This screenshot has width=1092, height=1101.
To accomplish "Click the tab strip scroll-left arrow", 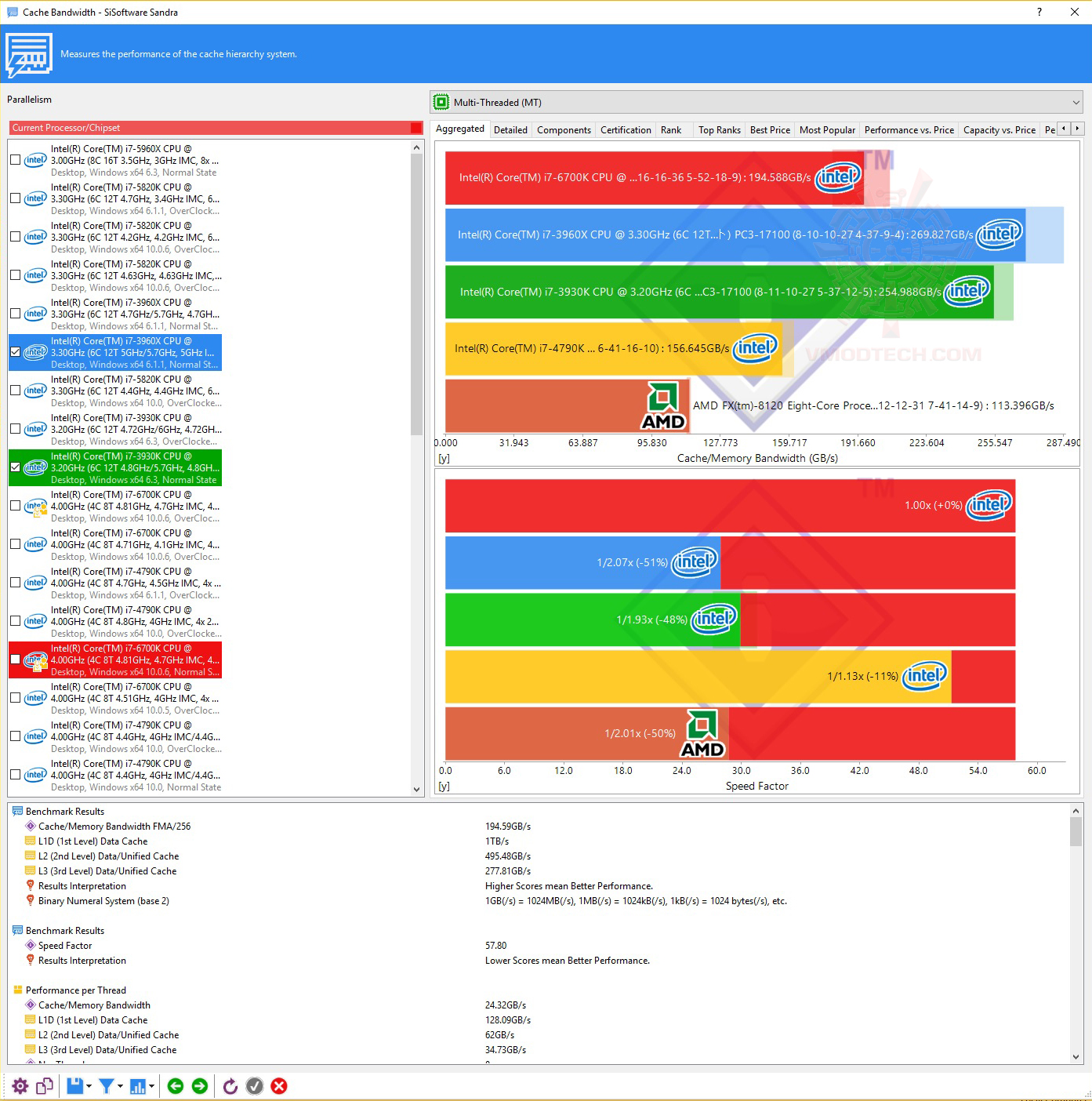I will 1064,128.
